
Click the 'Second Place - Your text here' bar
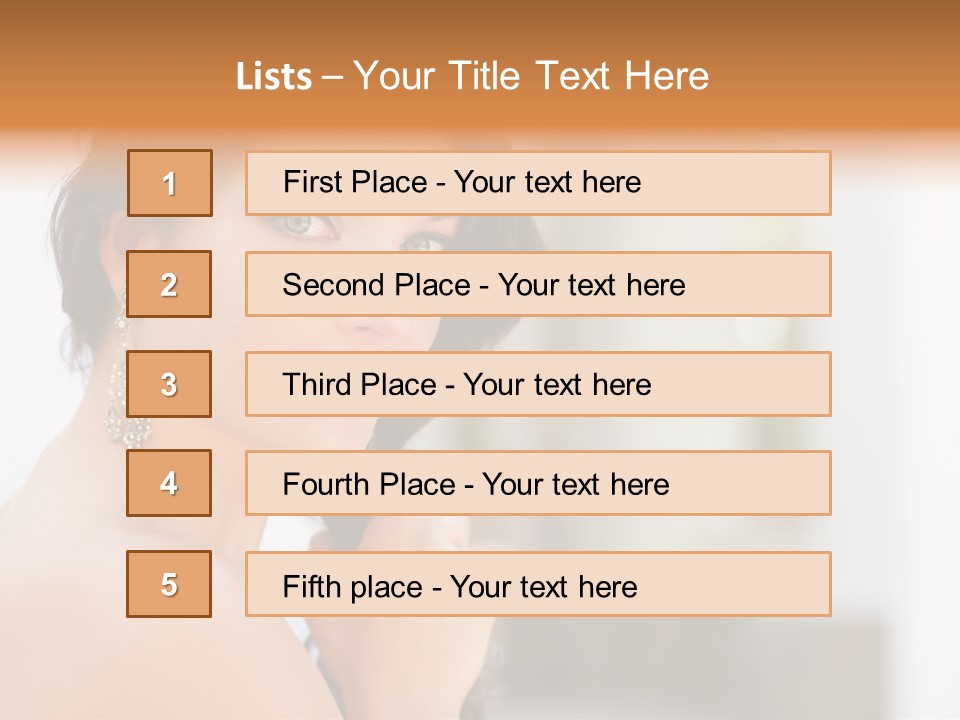tap(538, 284)
